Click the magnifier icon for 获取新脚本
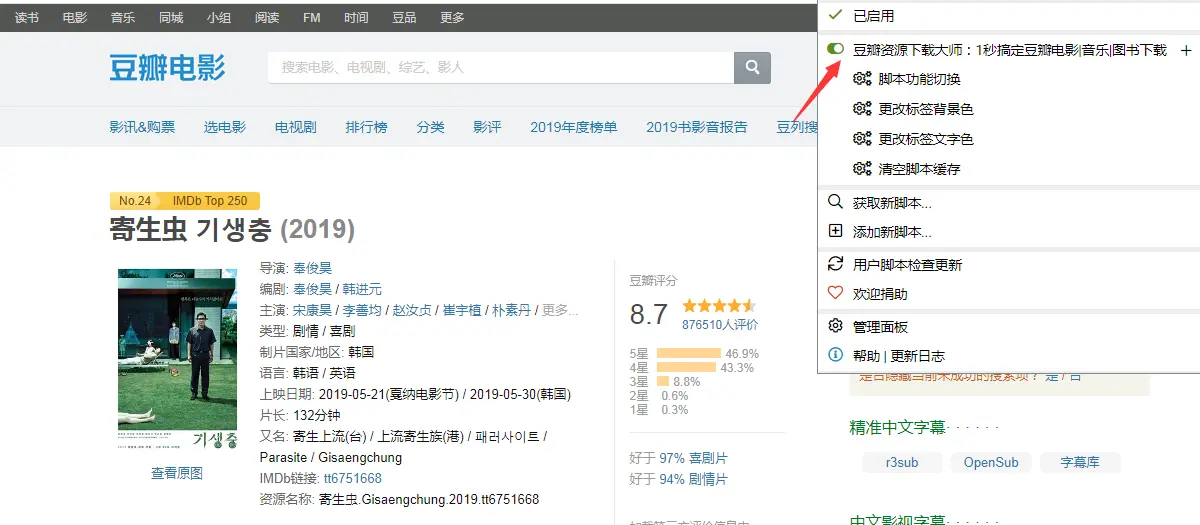 (x=836, y=202)
